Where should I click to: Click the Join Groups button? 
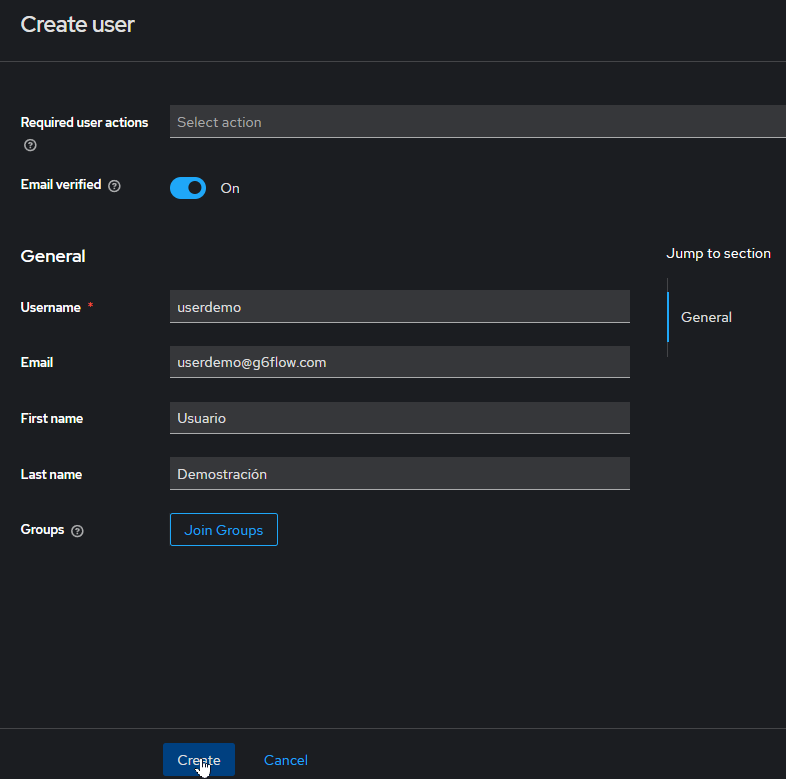[x=224, y=530]
